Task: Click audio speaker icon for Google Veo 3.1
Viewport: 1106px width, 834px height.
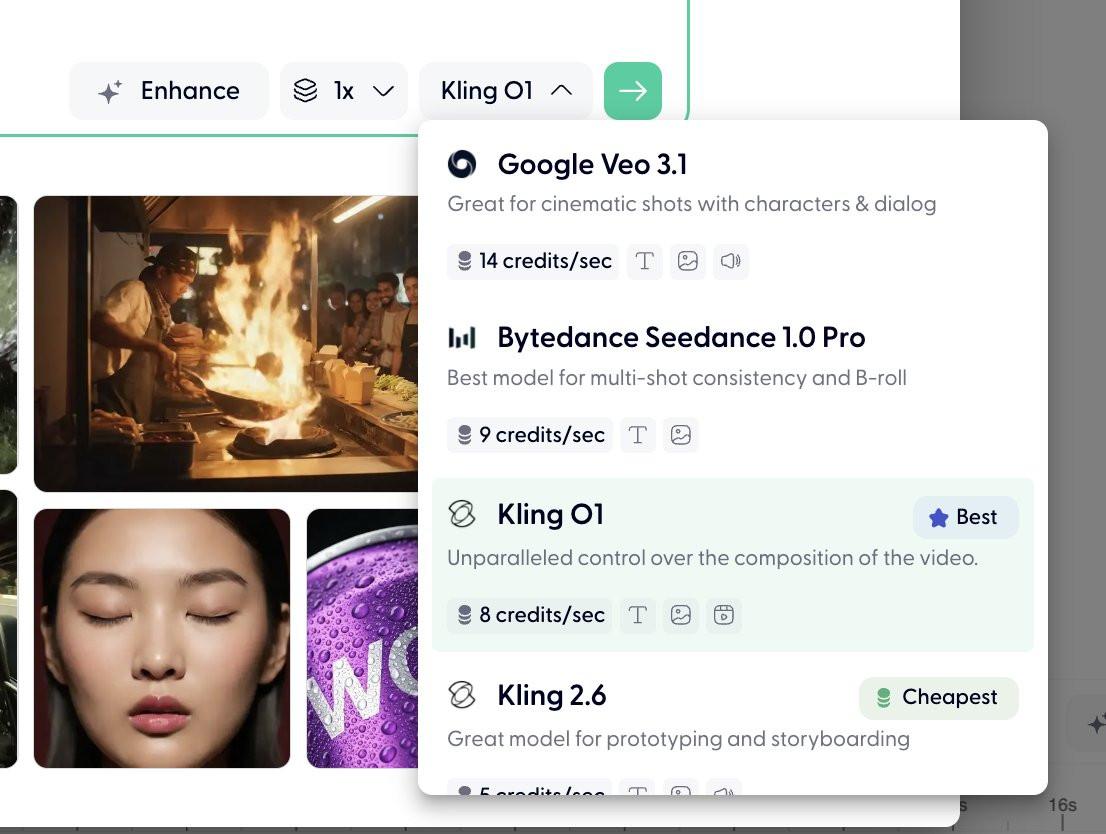Action: [x=731, y=261]
